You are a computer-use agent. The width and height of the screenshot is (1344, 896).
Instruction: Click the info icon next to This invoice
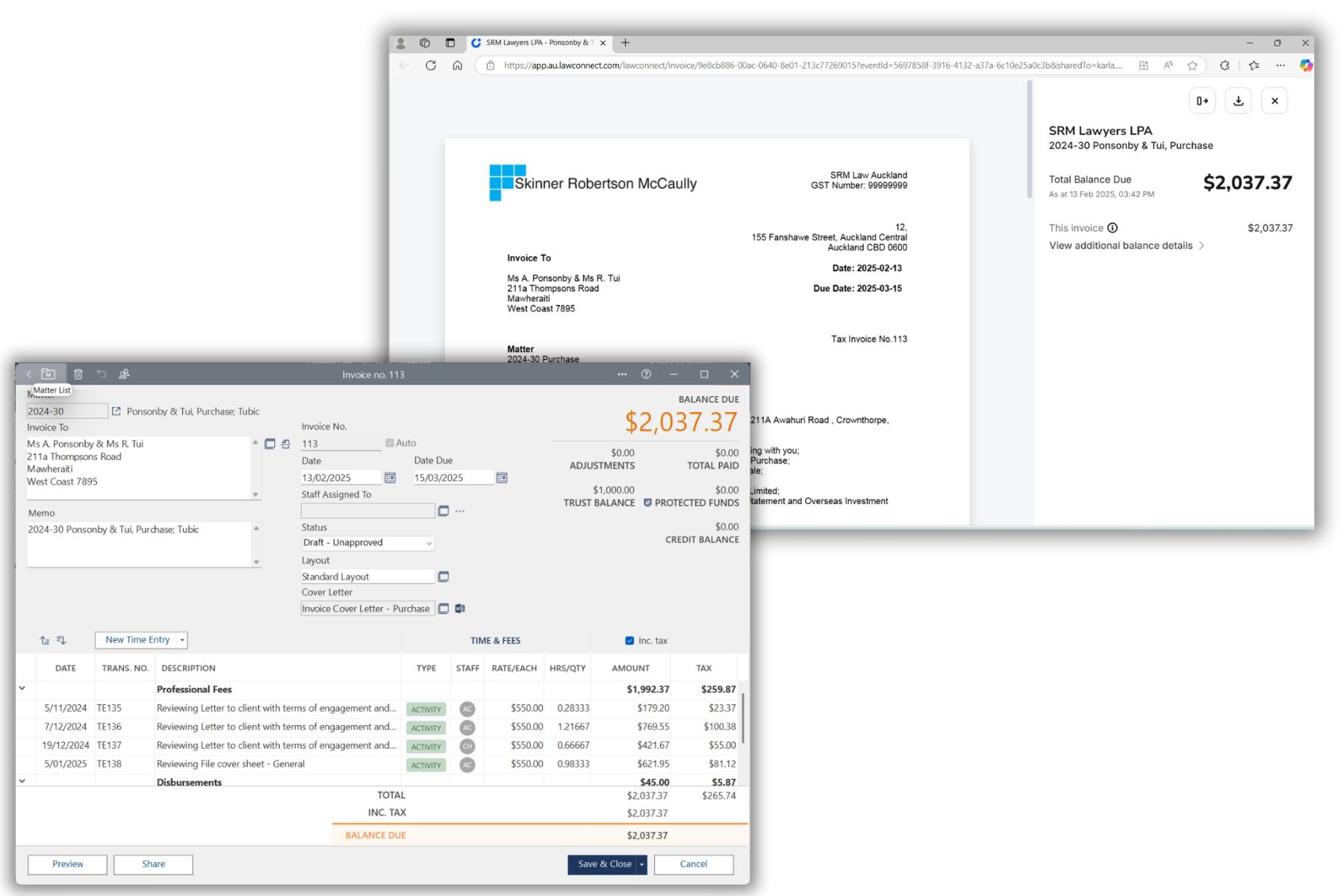click(x=1113, y=228)
